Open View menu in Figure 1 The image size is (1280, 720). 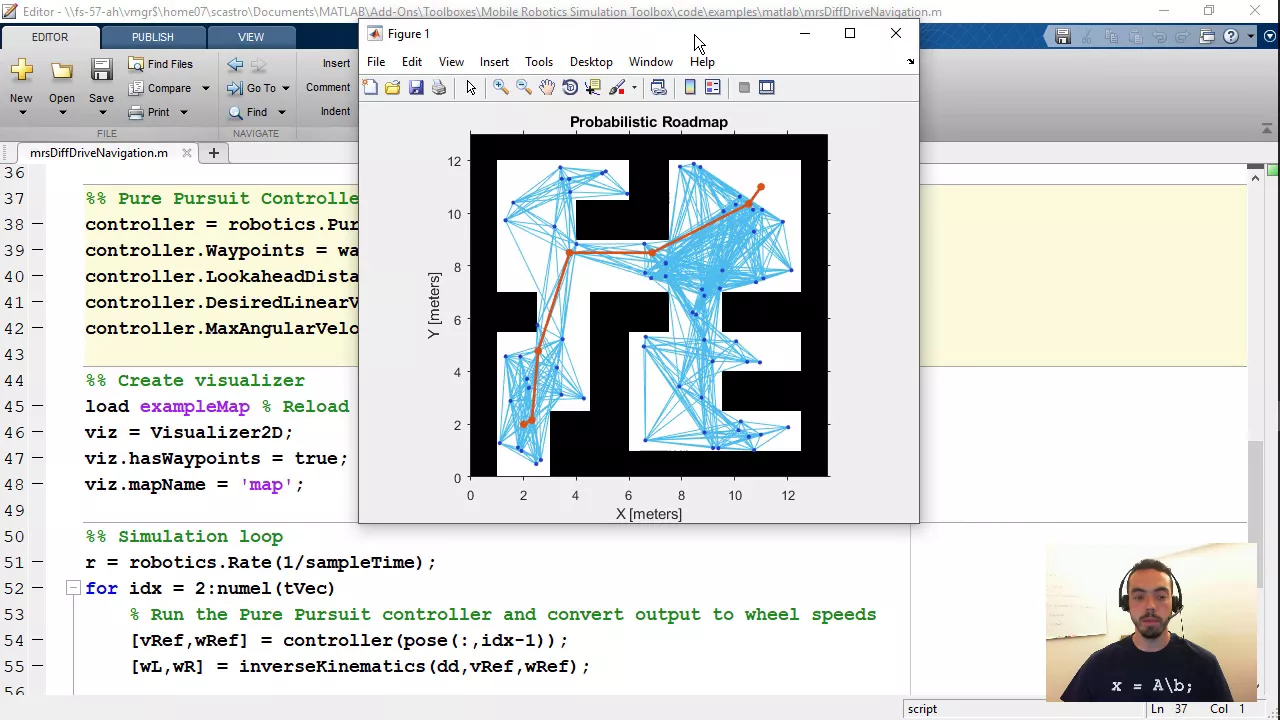[x=451, y=62]
